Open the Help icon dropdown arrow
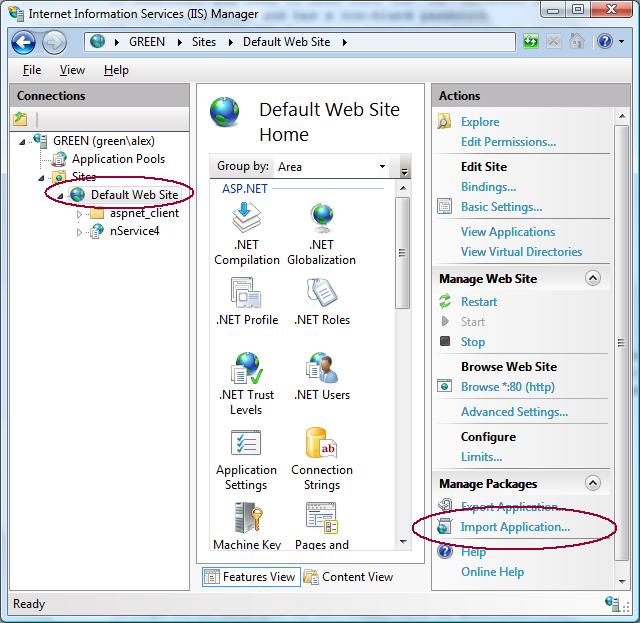Image resolution: width=640 pixels, height=623 pixels. tap(621, 42)
